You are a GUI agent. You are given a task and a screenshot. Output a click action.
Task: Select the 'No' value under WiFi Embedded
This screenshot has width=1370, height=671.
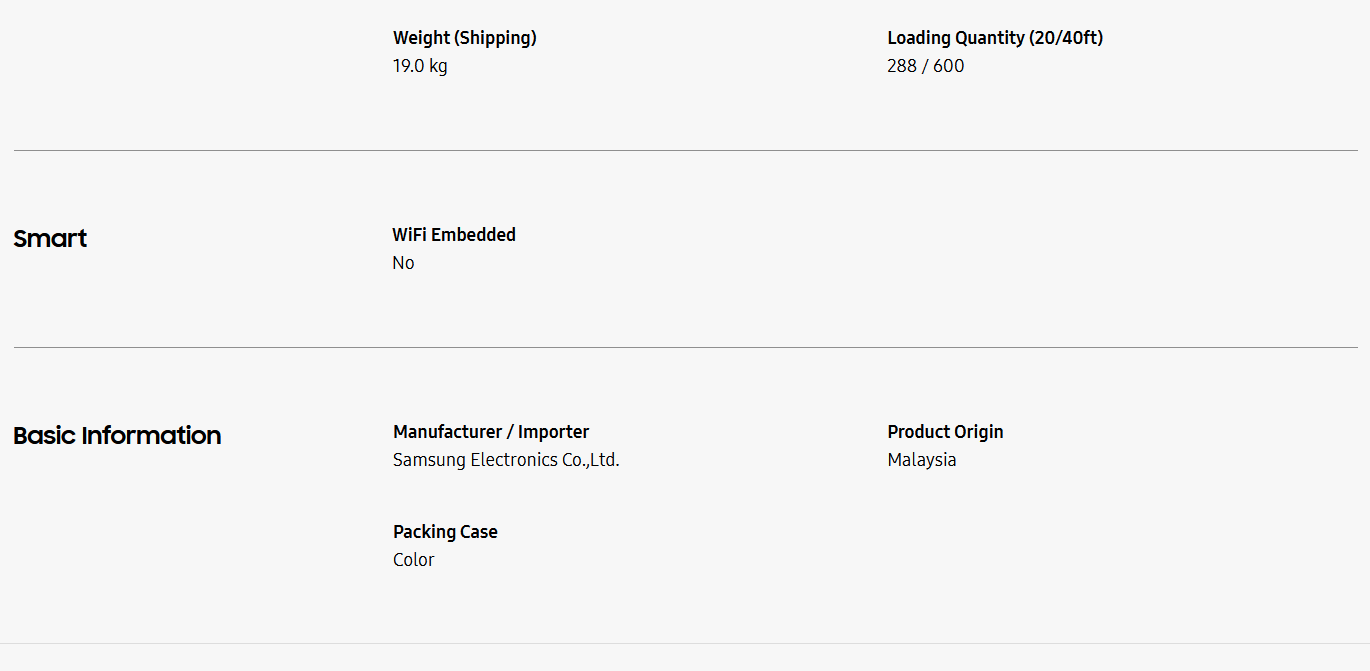click(x=403, y=263)
